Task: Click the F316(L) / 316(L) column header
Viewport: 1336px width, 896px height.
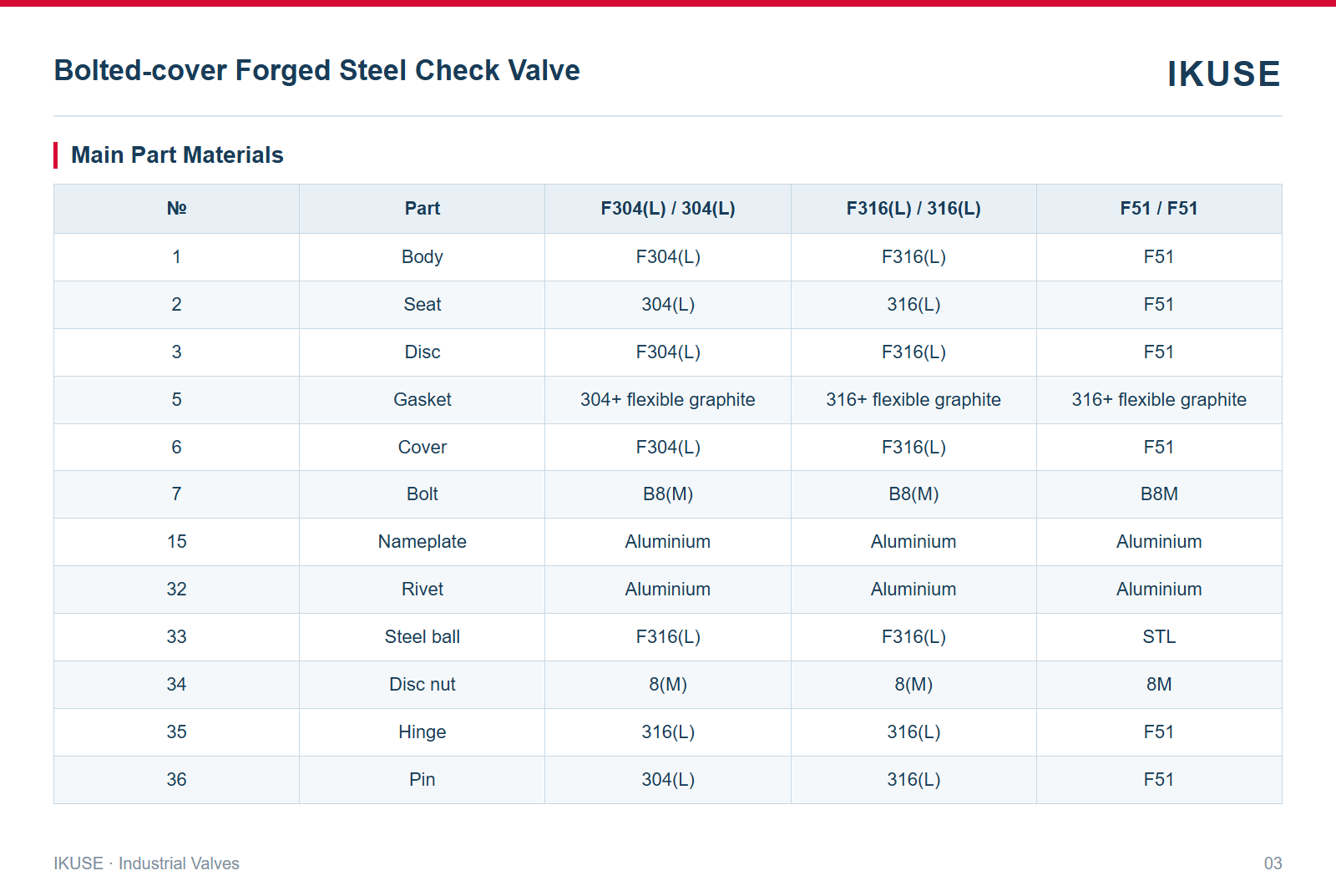Action: click(913, 208)
